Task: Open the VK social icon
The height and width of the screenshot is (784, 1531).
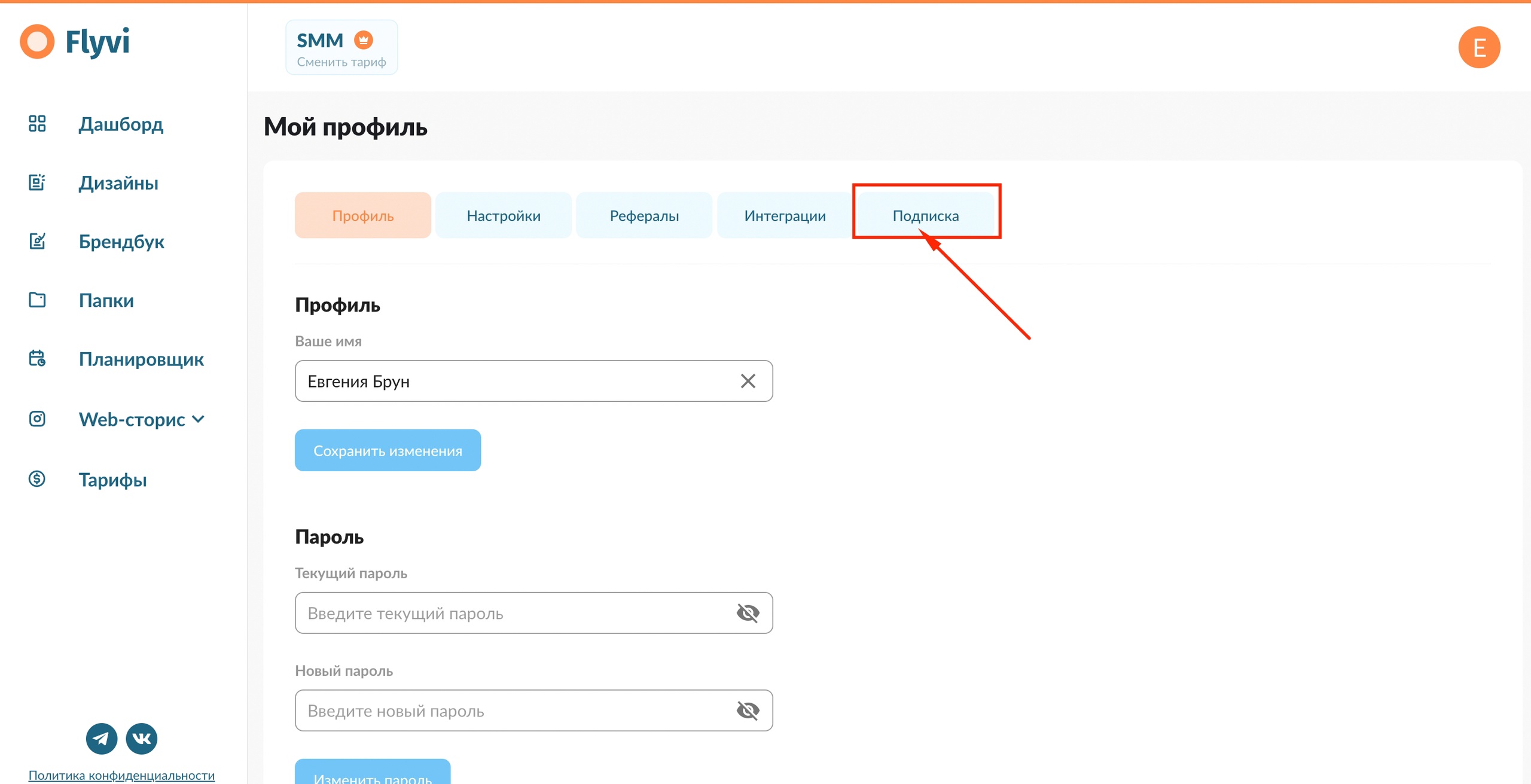Action: tap(142, 739)
